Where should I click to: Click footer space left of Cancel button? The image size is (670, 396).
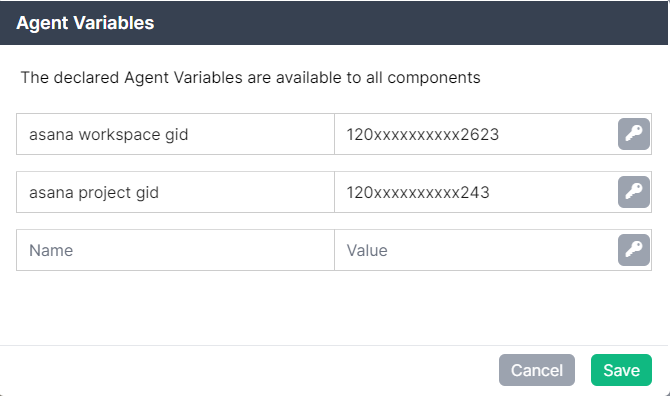pos(248,370)
